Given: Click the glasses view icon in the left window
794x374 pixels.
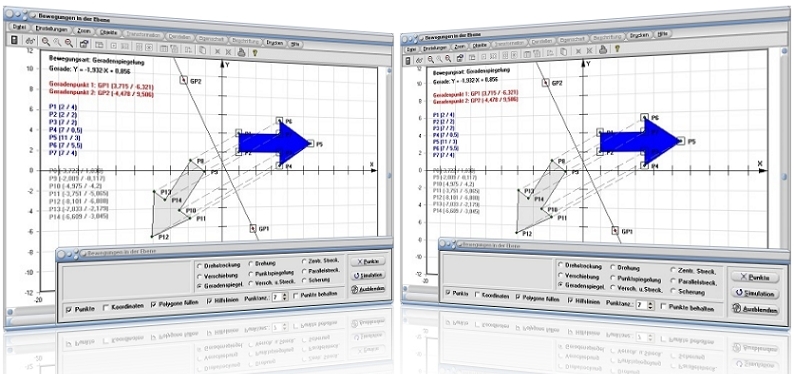Looking at the screenshot, I should tap(30, 40).
